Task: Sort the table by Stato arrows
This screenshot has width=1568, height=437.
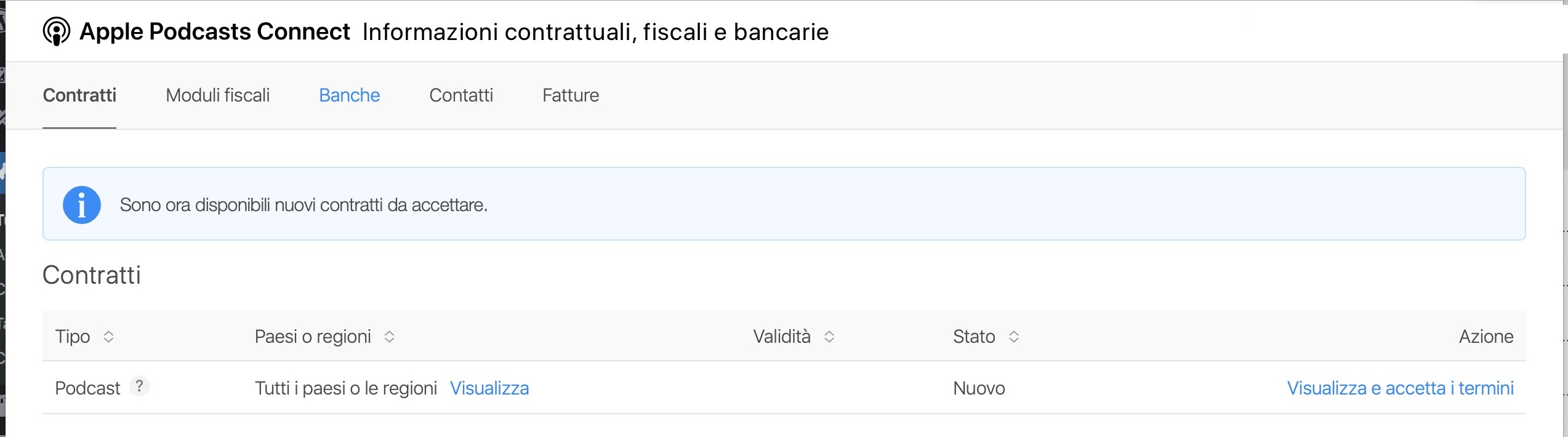Action: point(1014,337)
